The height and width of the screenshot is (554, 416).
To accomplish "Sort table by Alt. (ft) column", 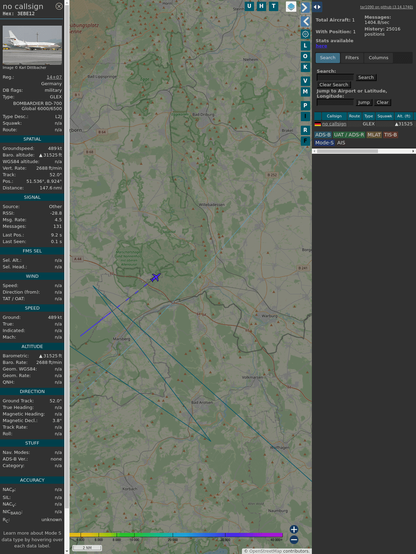I will [403, 116].
